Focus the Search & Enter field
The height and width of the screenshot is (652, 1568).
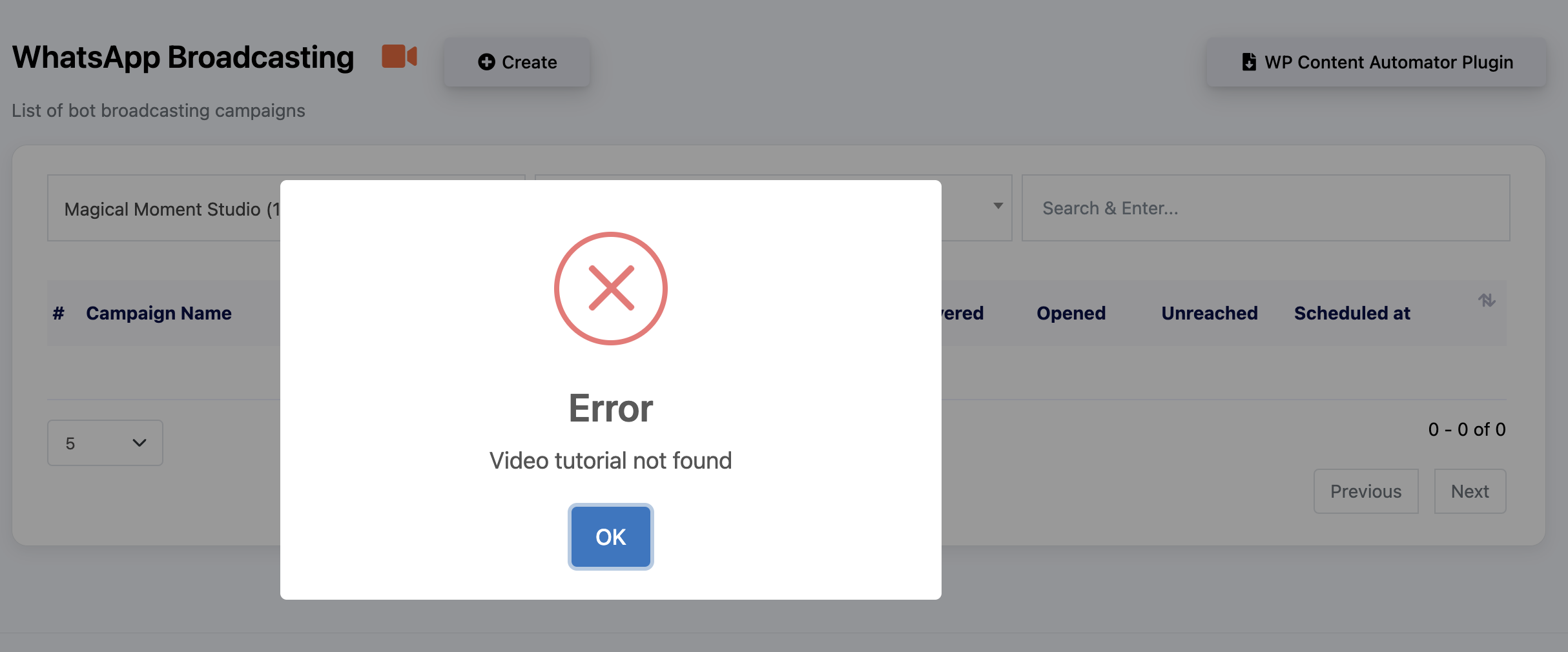click(x=1266, y=209)
